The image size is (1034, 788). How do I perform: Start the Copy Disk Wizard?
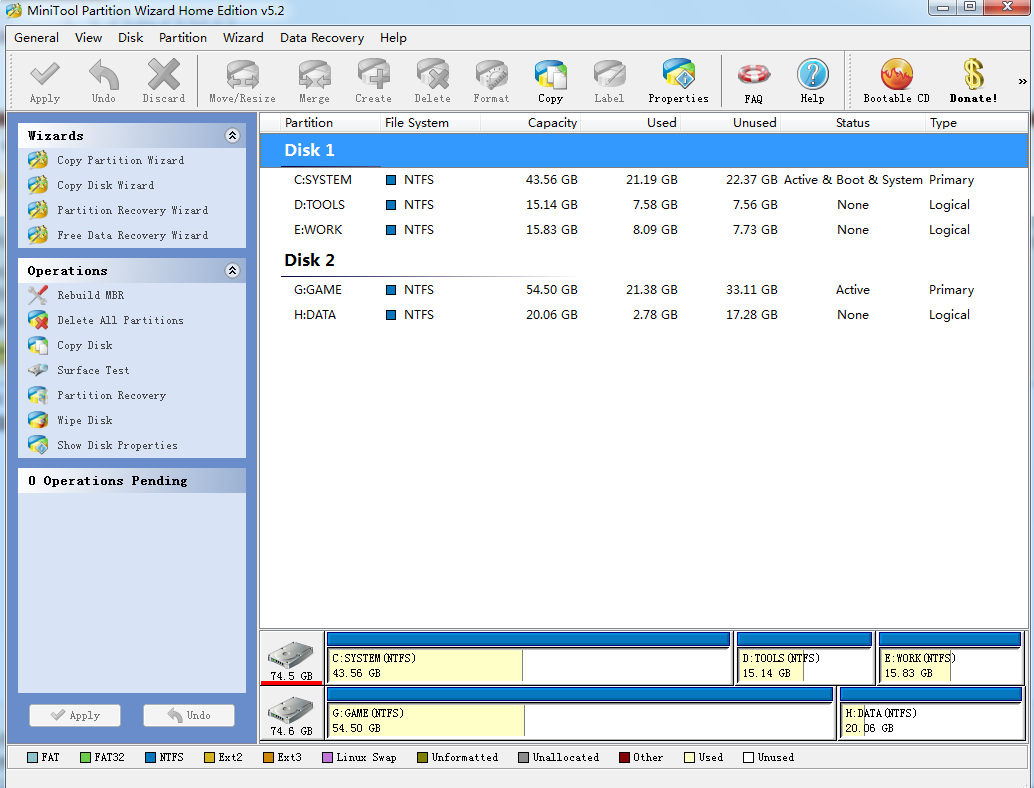point(106,185)
